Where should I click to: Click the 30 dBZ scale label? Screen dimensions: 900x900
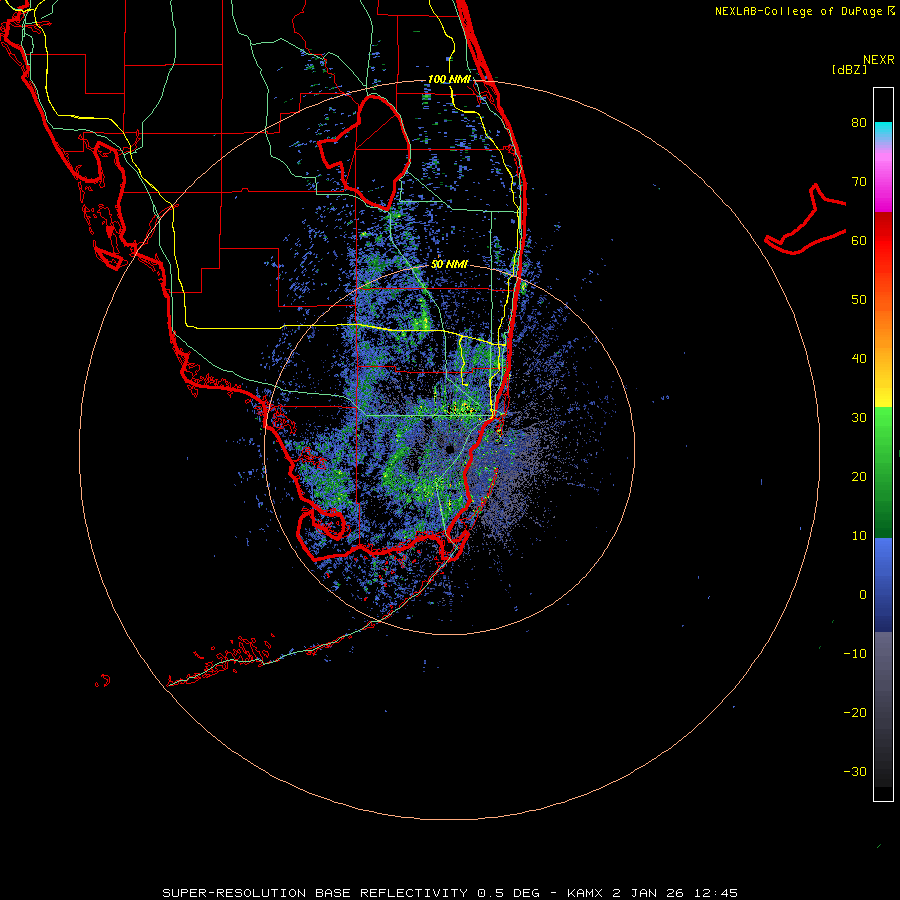pyautogui.click(x=859, y=418)
